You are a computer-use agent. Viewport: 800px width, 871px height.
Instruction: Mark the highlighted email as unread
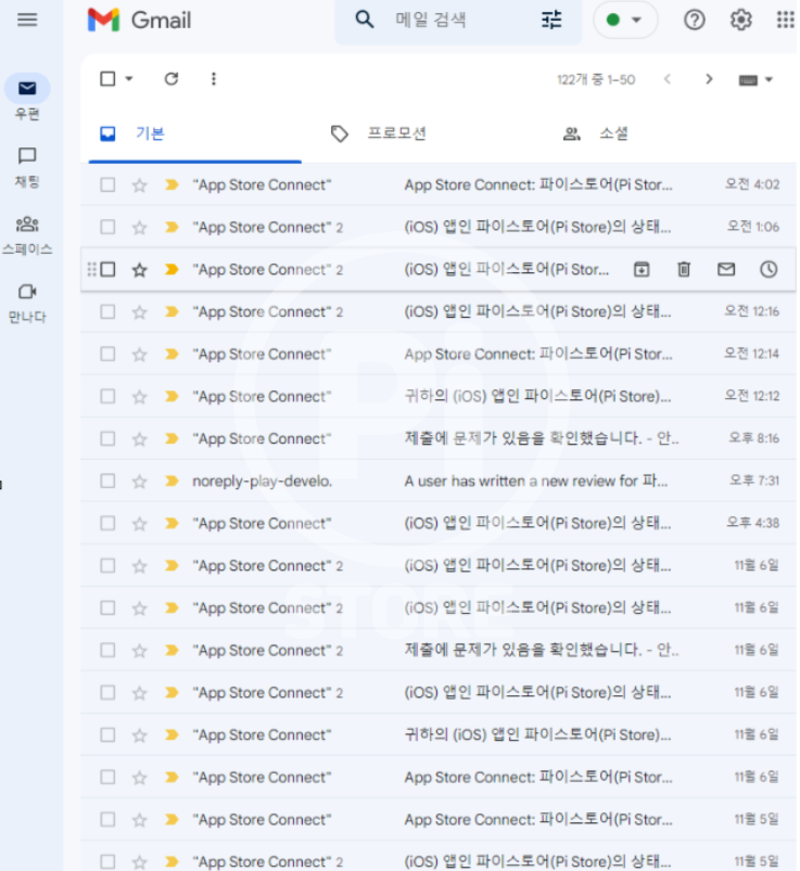(726, 269)
